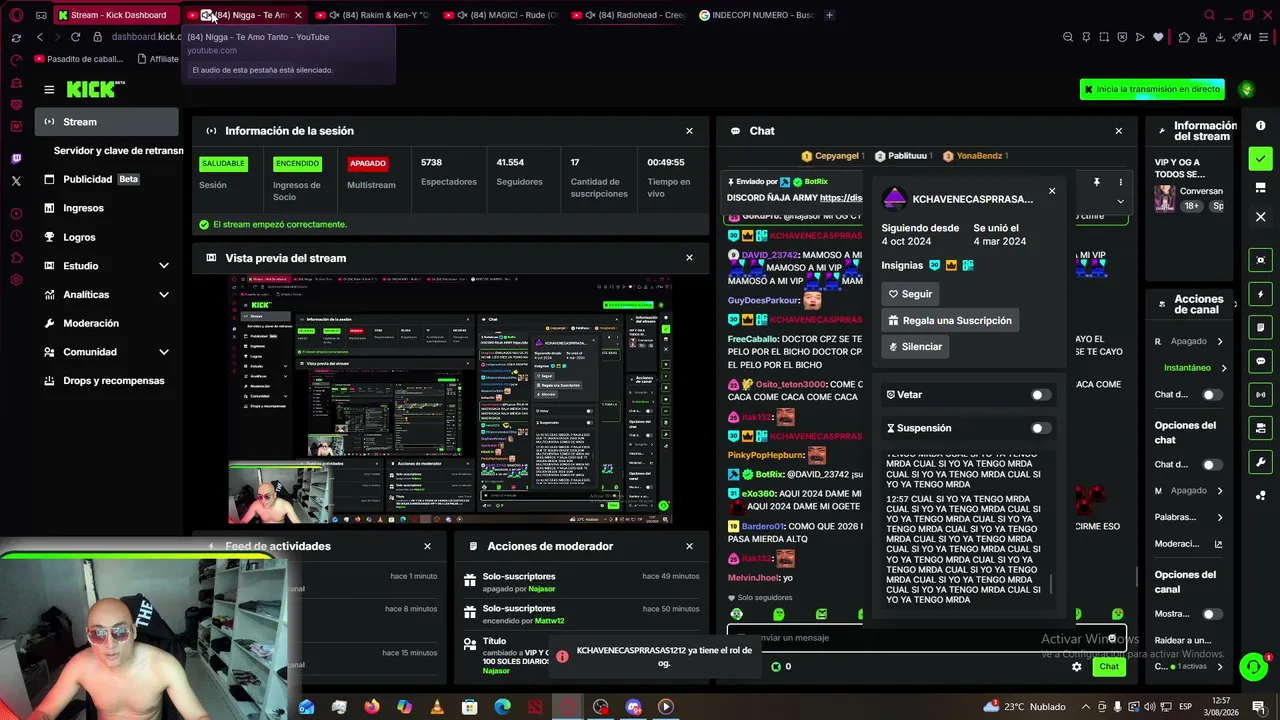Open Twitch from the Opera sidebar
This screenshot has width=1280, height=720.
pyautogui.click(x=16, y=159)
